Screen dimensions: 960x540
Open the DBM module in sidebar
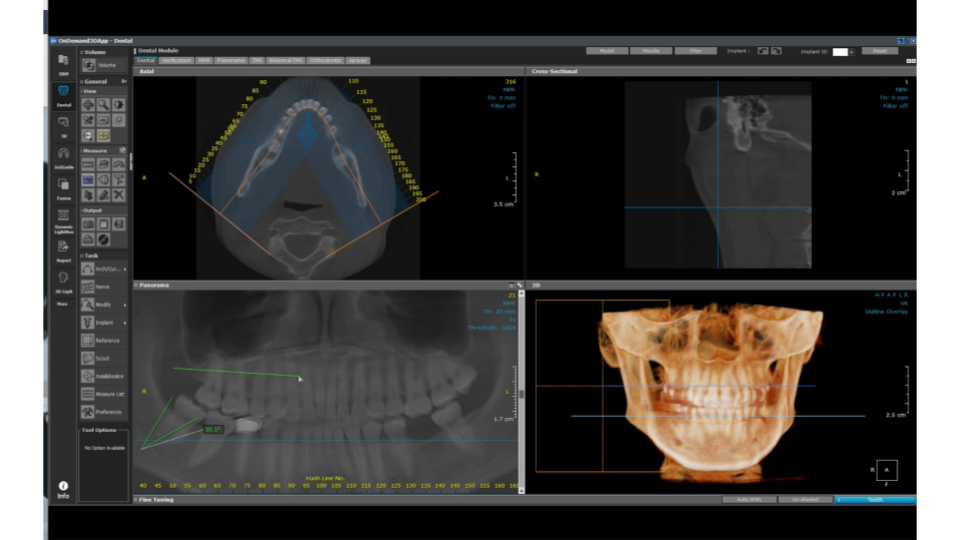(63, 64)
